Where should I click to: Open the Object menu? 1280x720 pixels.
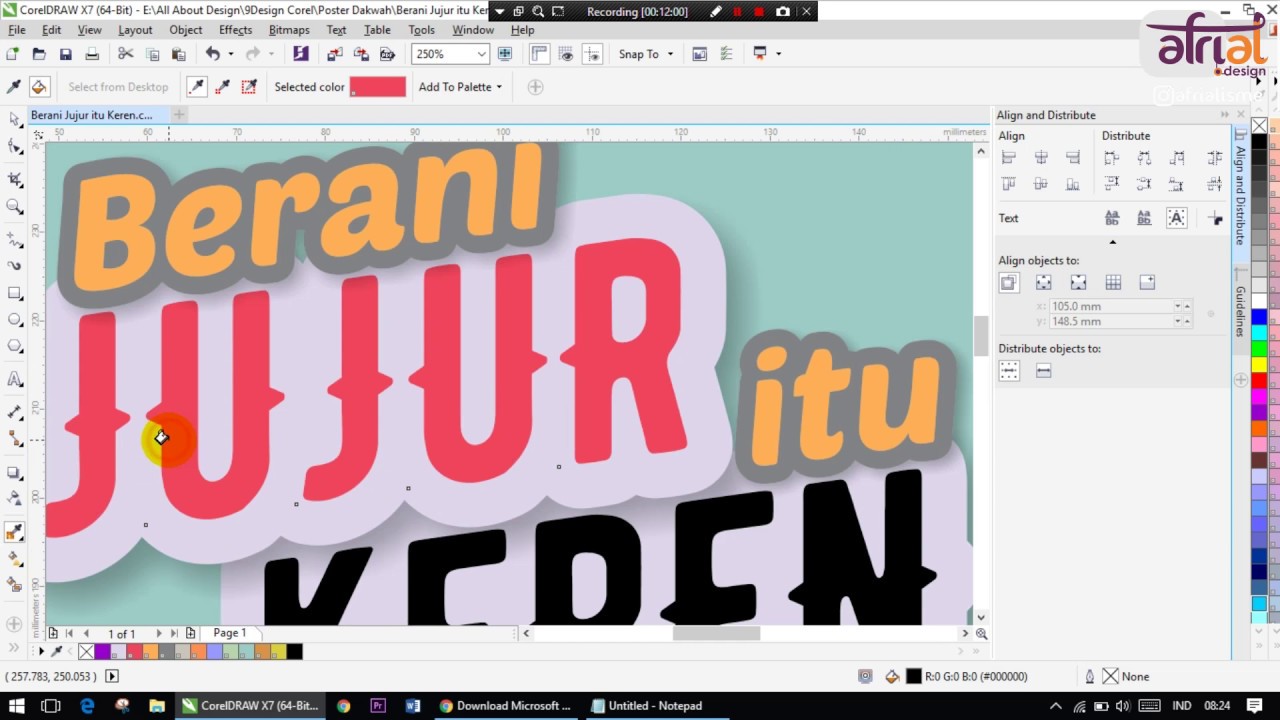(x=186, y=30)
